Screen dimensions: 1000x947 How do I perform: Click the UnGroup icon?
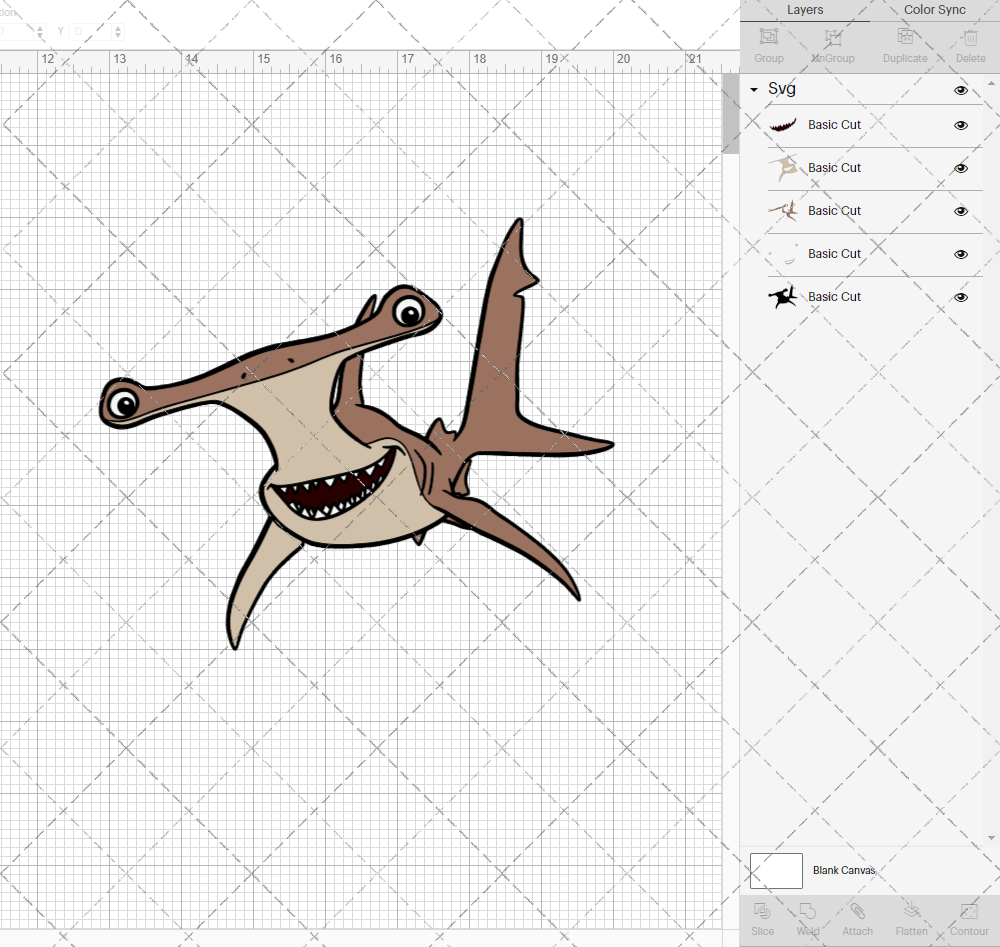tap(833, 37)
